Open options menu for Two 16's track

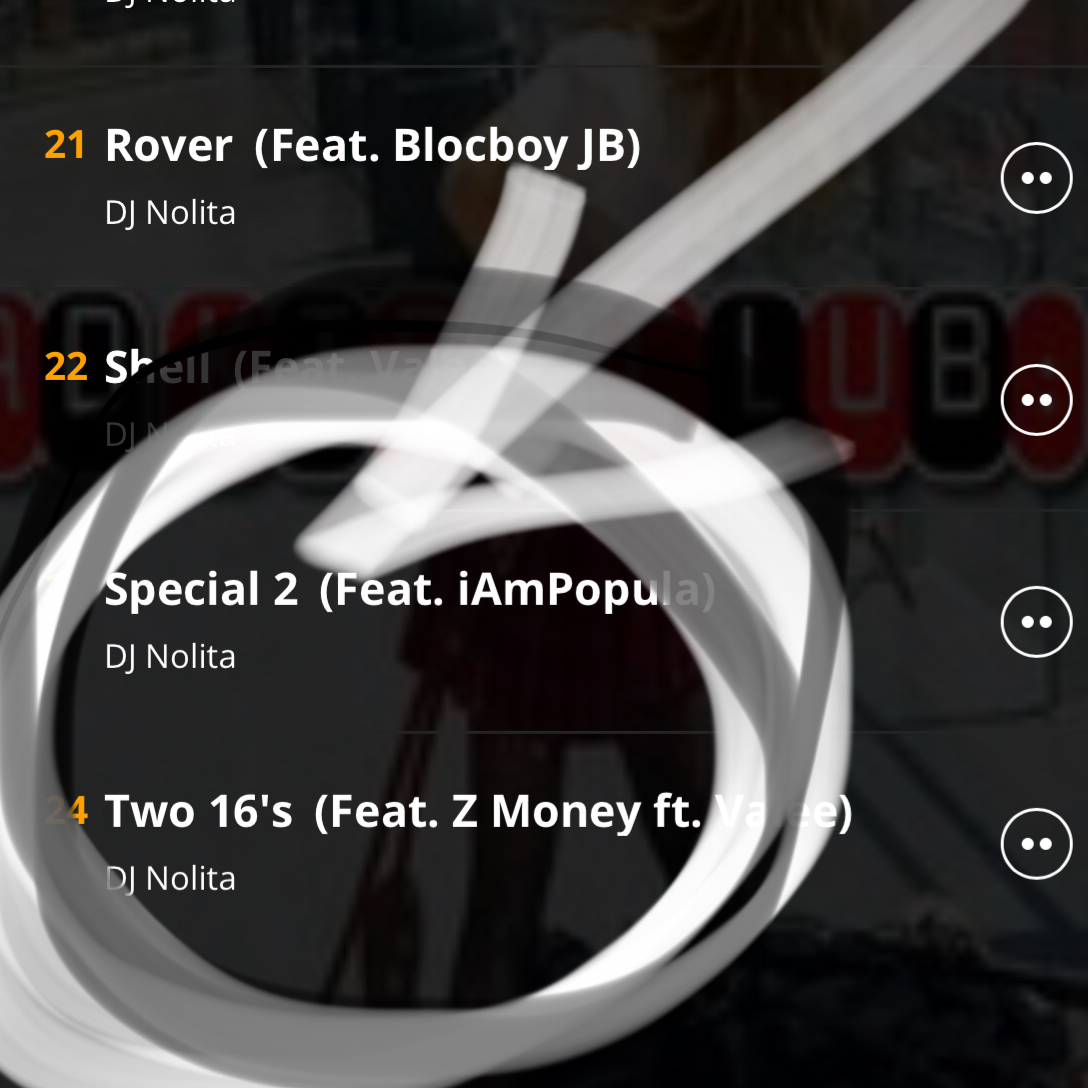coord(1037,844)
